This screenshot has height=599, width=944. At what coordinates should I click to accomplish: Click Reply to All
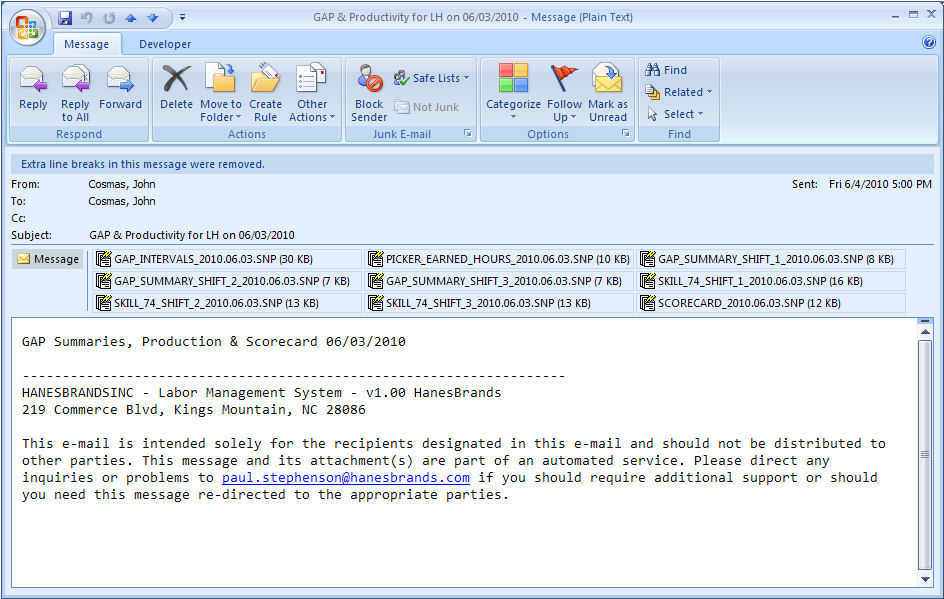pyautogui.click(x=75, y=93)
